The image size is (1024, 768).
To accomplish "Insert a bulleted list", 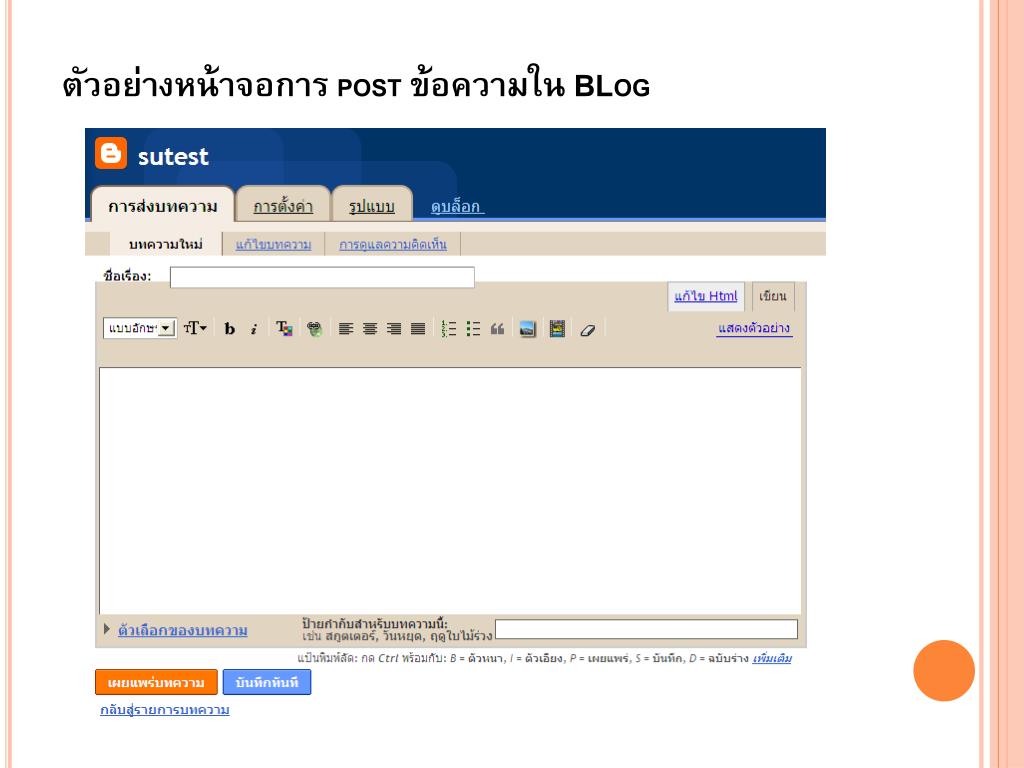I will [473, 328].
